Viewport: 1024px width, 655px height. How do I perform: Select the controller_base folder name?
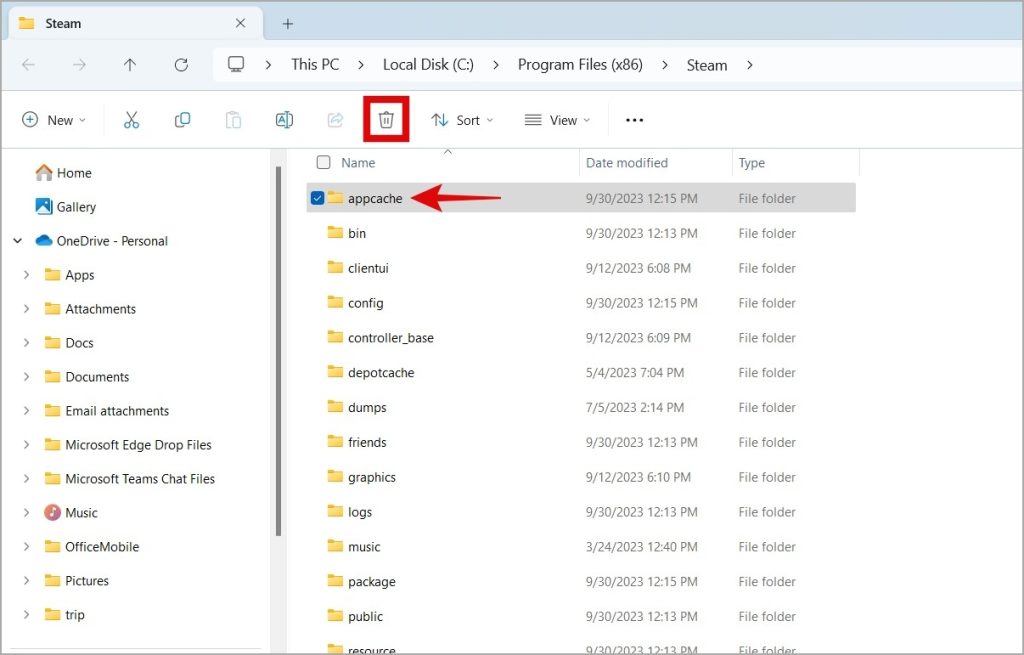coord(391,338)
